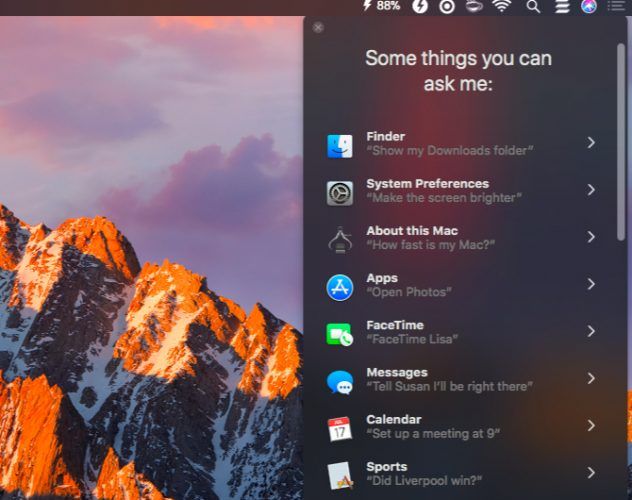632x500 pixels.
Task: Expand the Calendar chevron
Action: coord(591,425)
